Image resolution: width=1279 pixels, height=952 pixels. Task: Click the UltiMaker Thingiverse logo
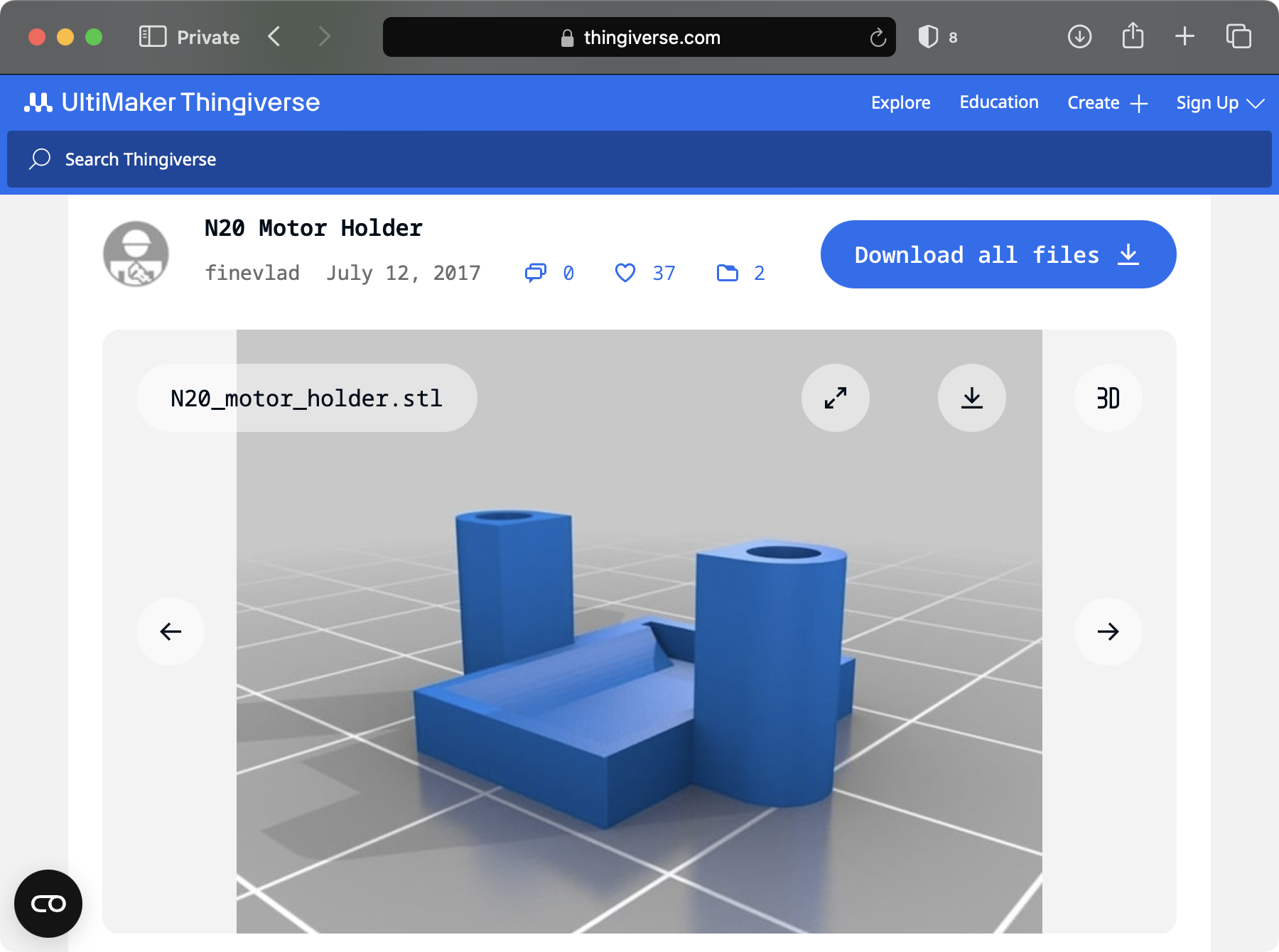[x=172, y=103]
